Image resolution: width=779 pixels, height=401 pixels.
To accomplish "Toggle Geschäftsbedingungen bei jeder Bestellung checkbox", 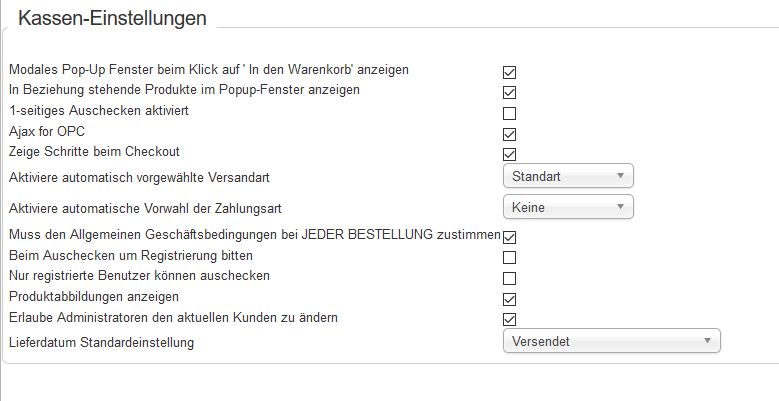I will click(509, 237).
